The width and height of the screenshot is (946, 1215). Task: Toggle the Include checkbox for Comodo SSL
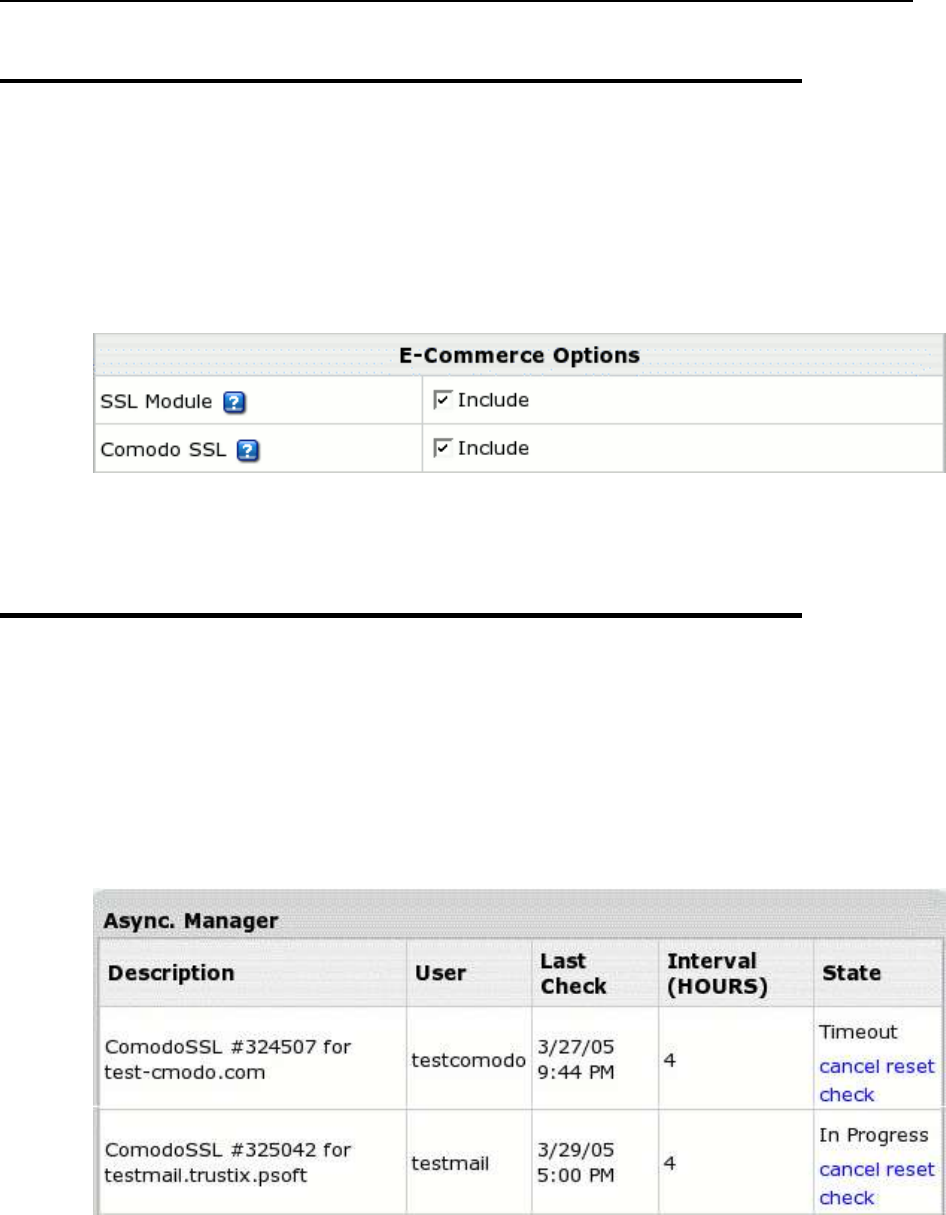(x=442, y=448)
